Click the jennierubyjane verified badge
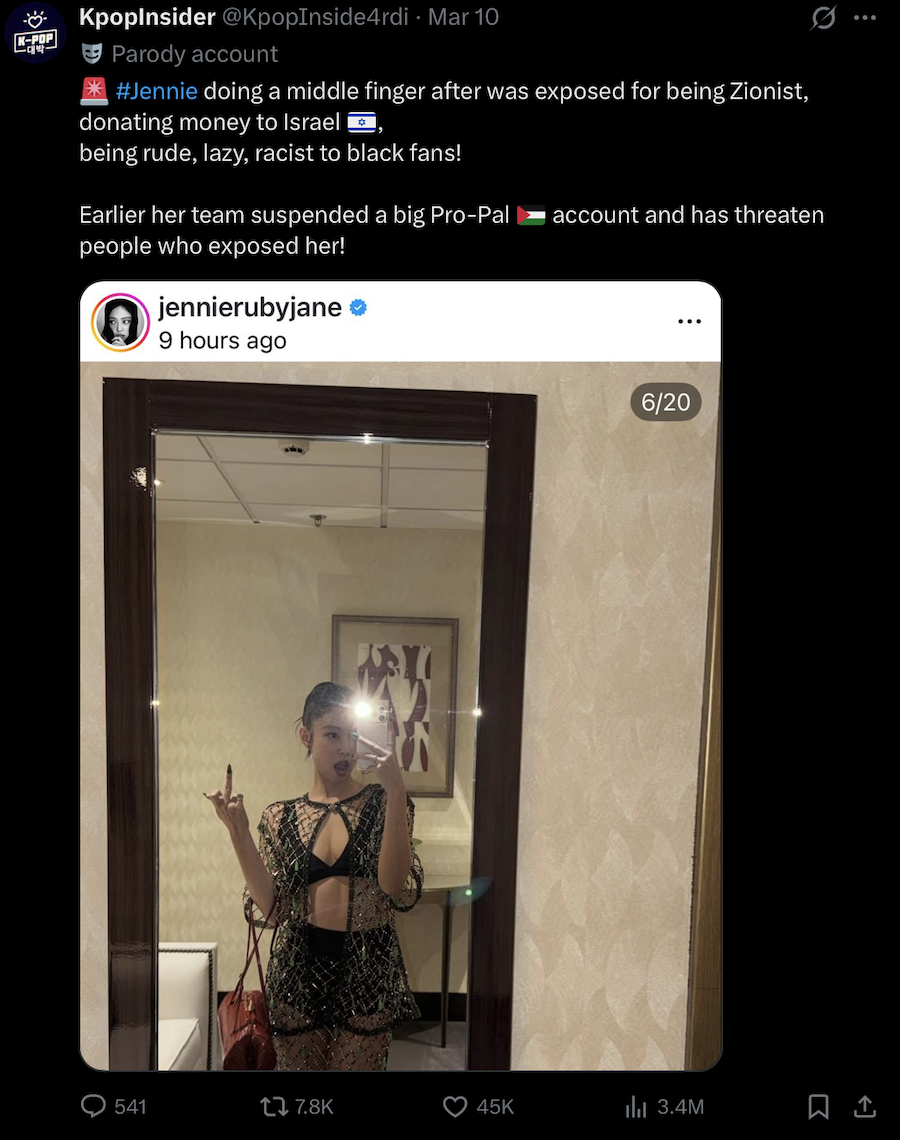The width and height of the screenshot is (900, 1140). (x=358, y=308)
